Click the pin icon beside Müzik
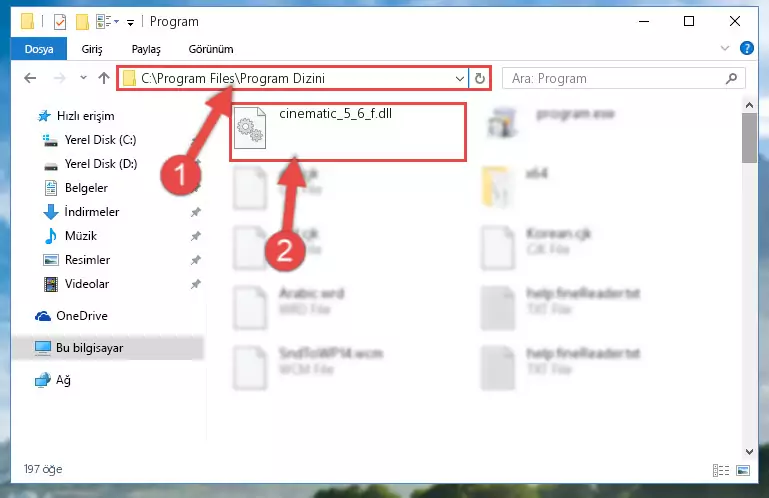 click(196, 236)
